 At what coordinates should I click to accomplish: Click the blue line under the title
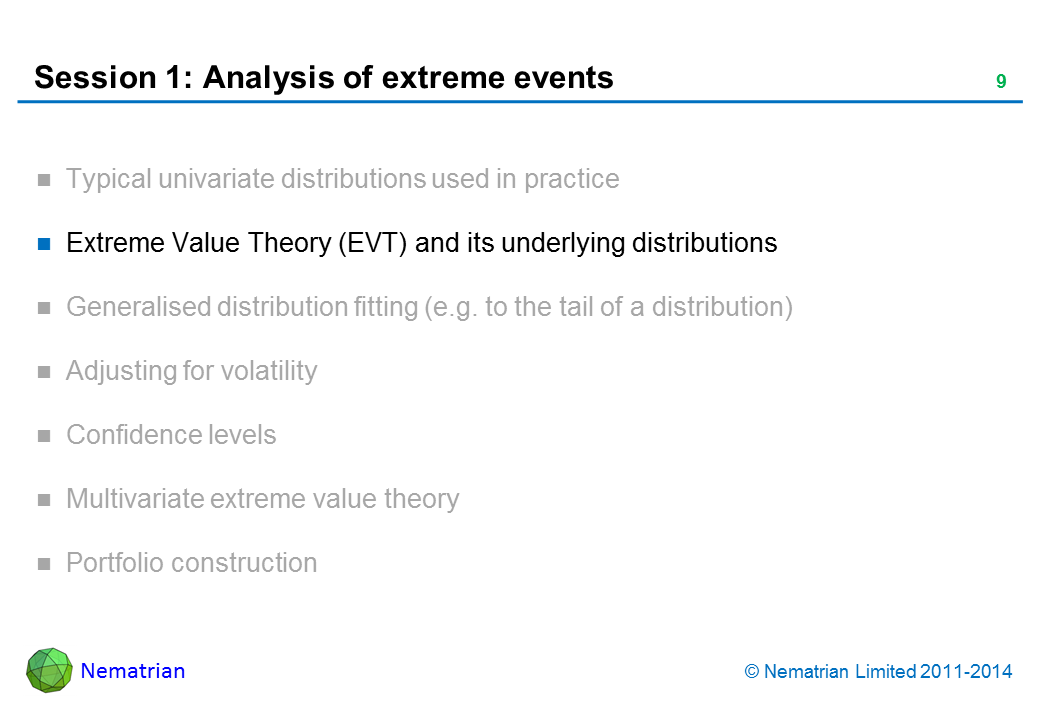pyautogui.click(x=520, y=102)
